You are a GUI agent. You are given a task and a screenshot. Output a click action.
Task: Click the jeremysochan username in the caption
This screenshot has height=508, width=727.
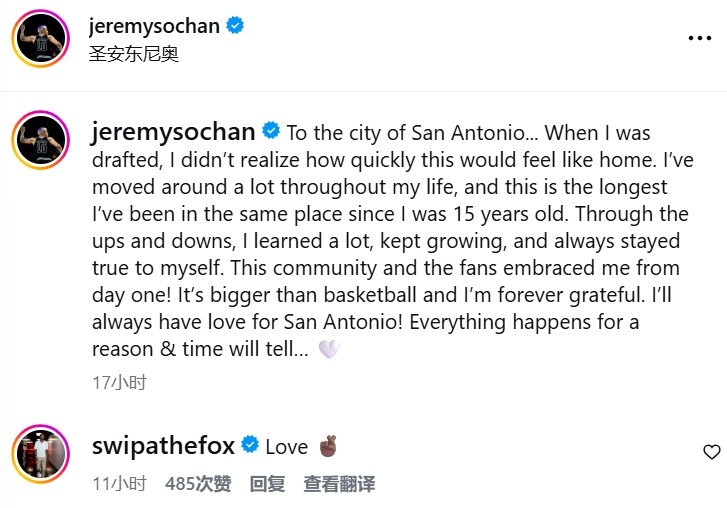pos(173,132)
